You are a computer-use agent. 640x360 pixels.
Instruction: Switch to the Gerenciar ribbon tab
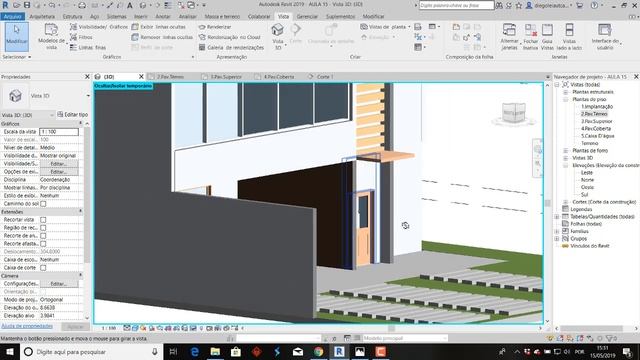click(x=307, y=16)
